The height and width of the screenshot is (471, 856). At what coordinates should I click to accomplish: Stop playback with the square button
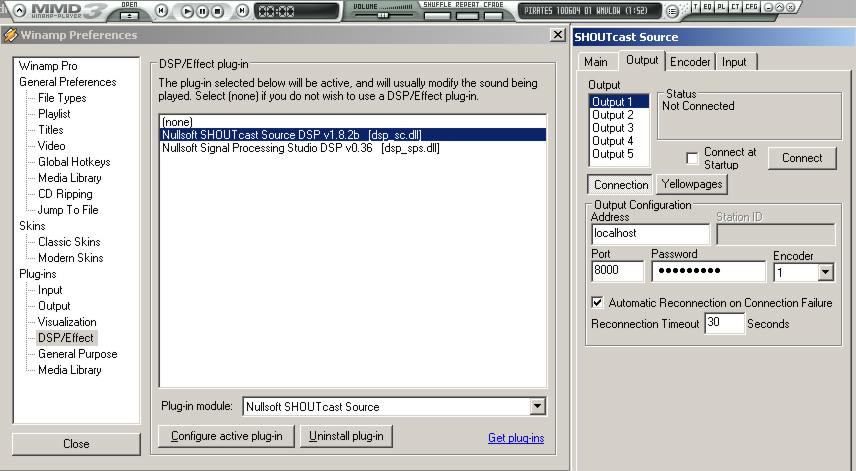tap(217, 11)
